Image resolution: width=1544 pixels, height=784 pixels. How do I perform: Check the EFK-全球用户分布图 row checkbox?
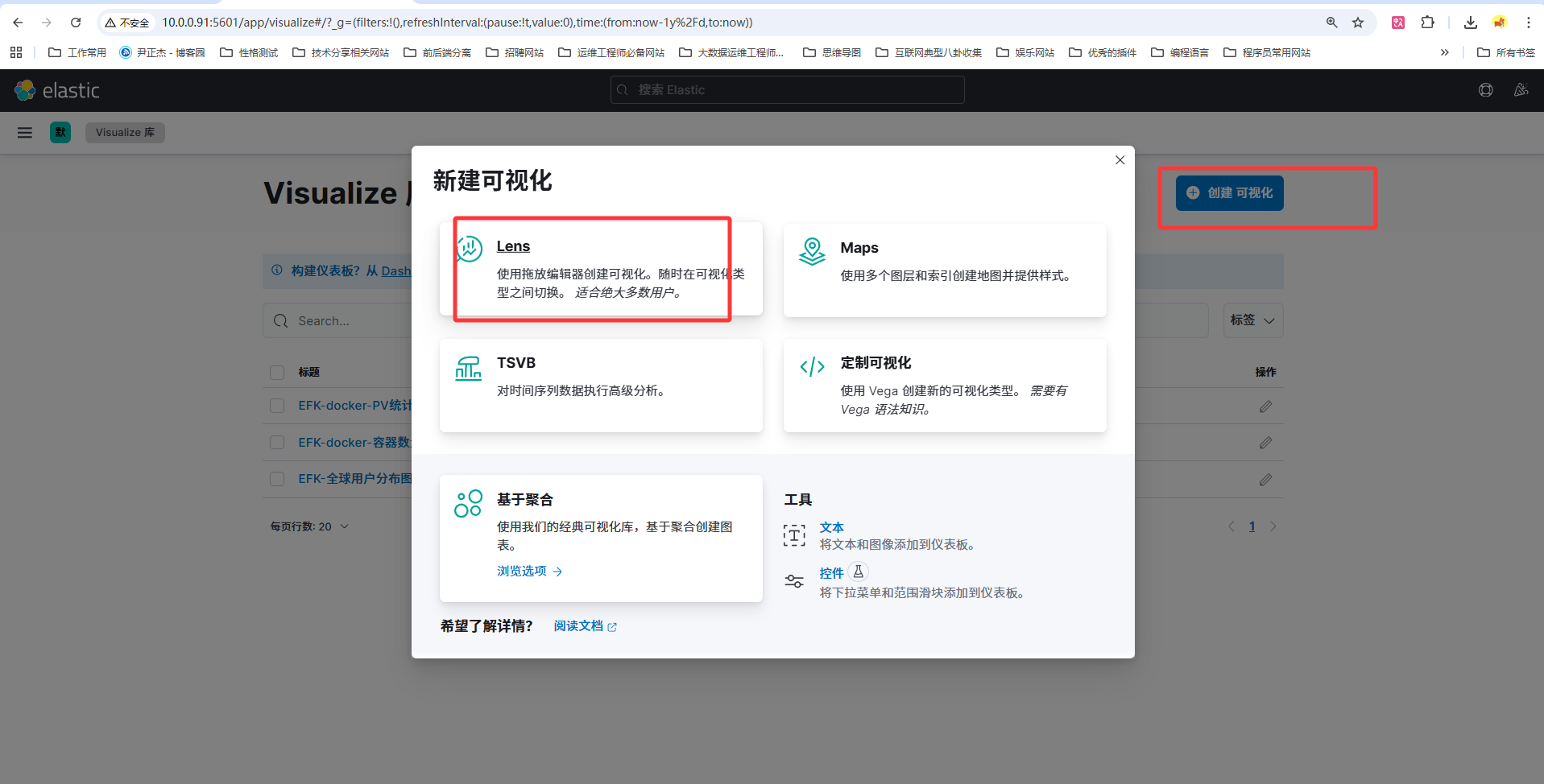(x=277, y=479)
